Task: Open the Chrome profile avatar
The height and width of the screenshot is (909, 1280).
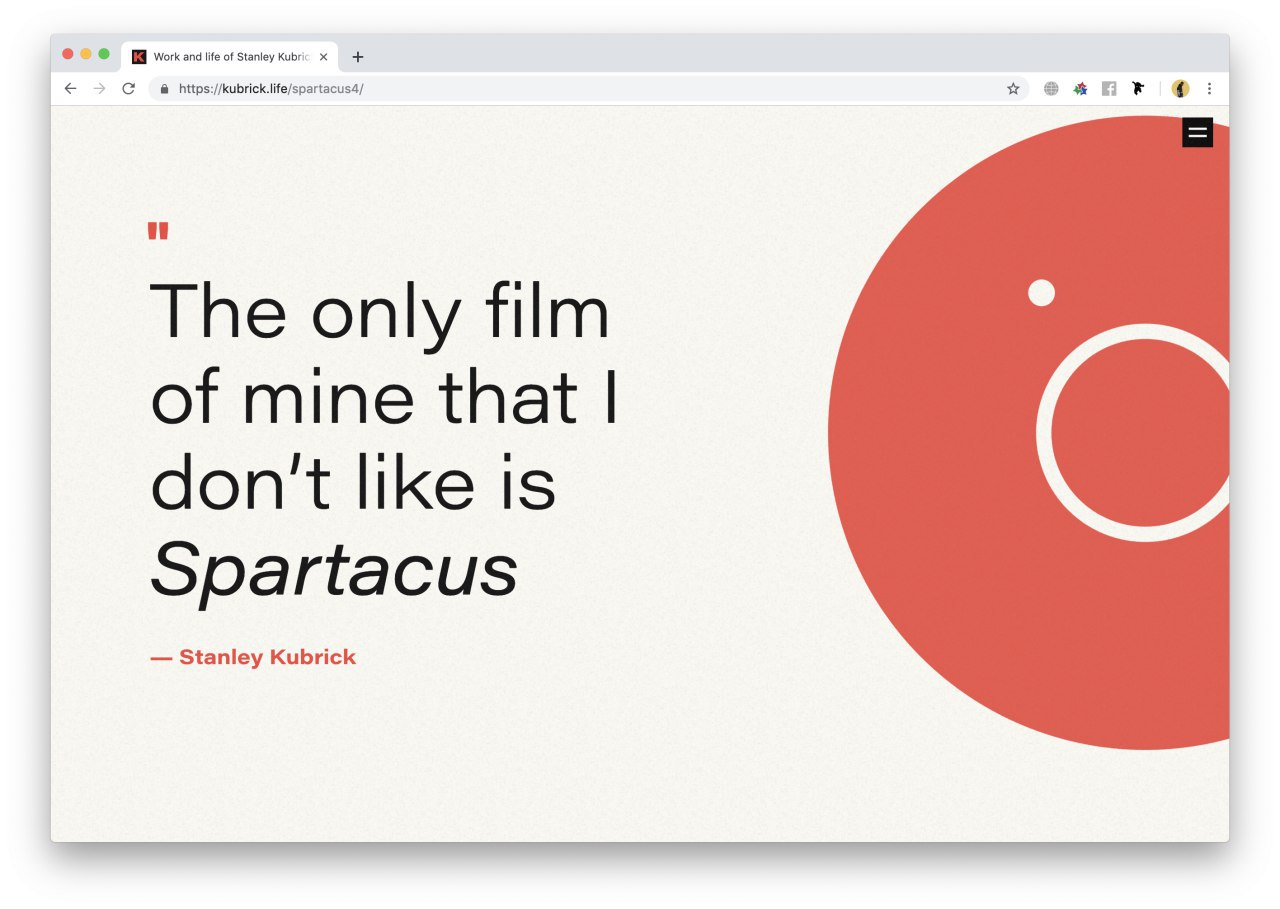Action: [x=1181, y=89]
